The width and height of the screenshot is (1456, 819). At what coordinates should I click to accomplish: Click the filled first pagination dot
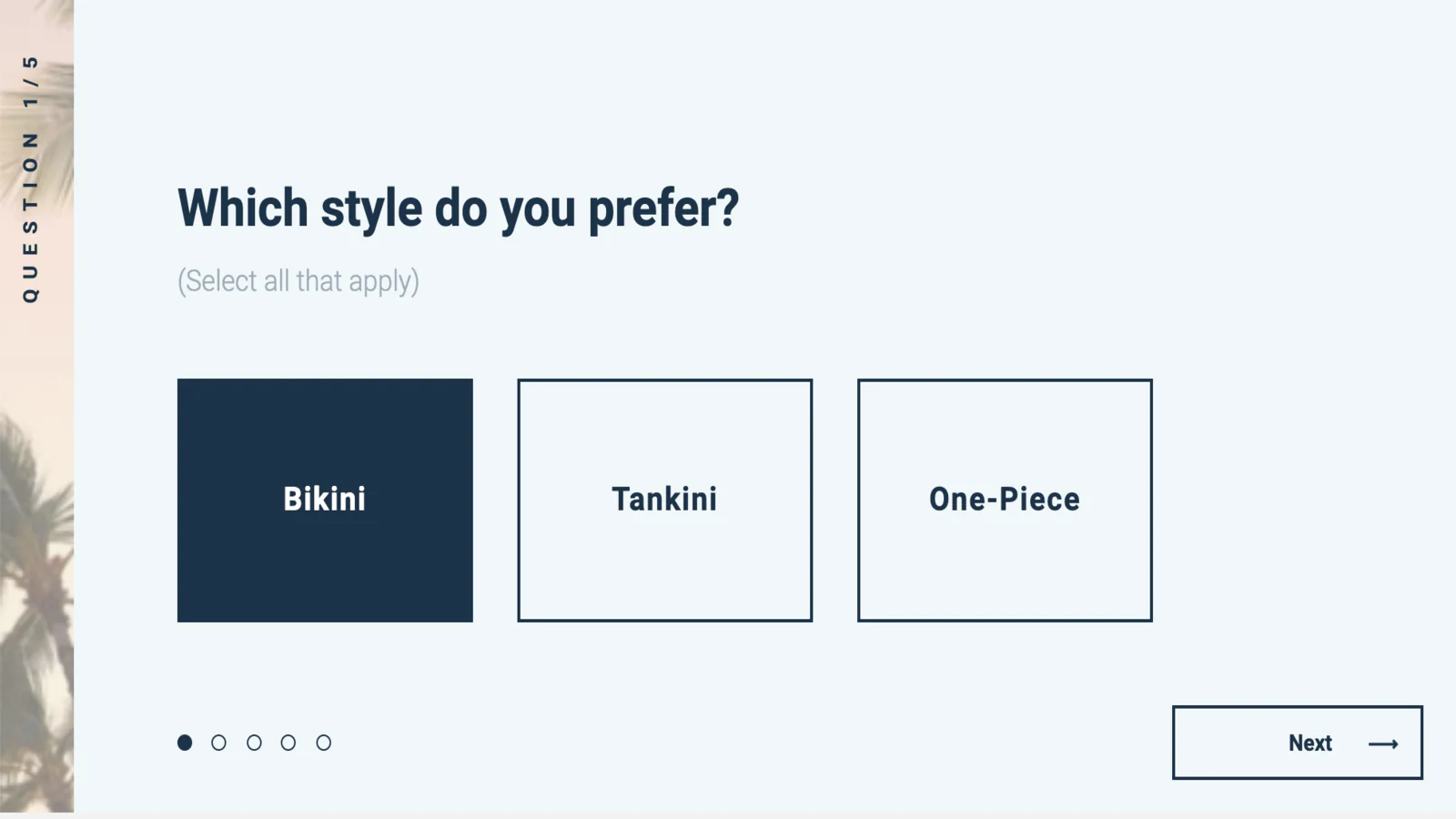click(x=185, y=743)
